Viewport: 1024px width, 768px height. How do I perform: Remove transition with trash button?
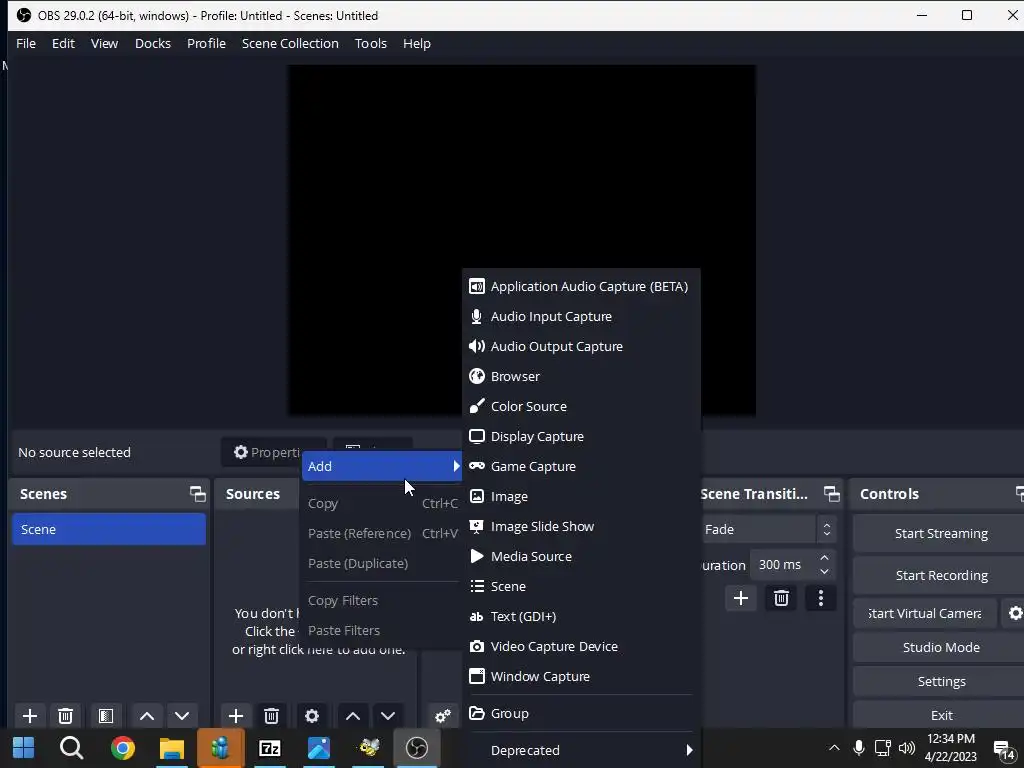pos(781,598)
